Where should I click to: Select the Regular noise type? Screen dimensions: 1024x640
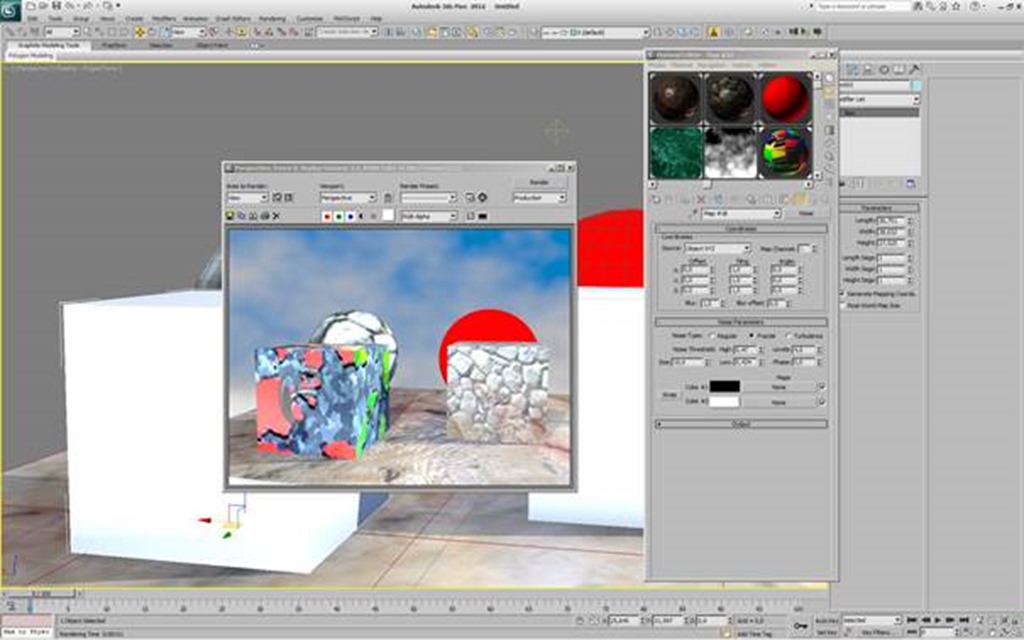pos(710,336)
